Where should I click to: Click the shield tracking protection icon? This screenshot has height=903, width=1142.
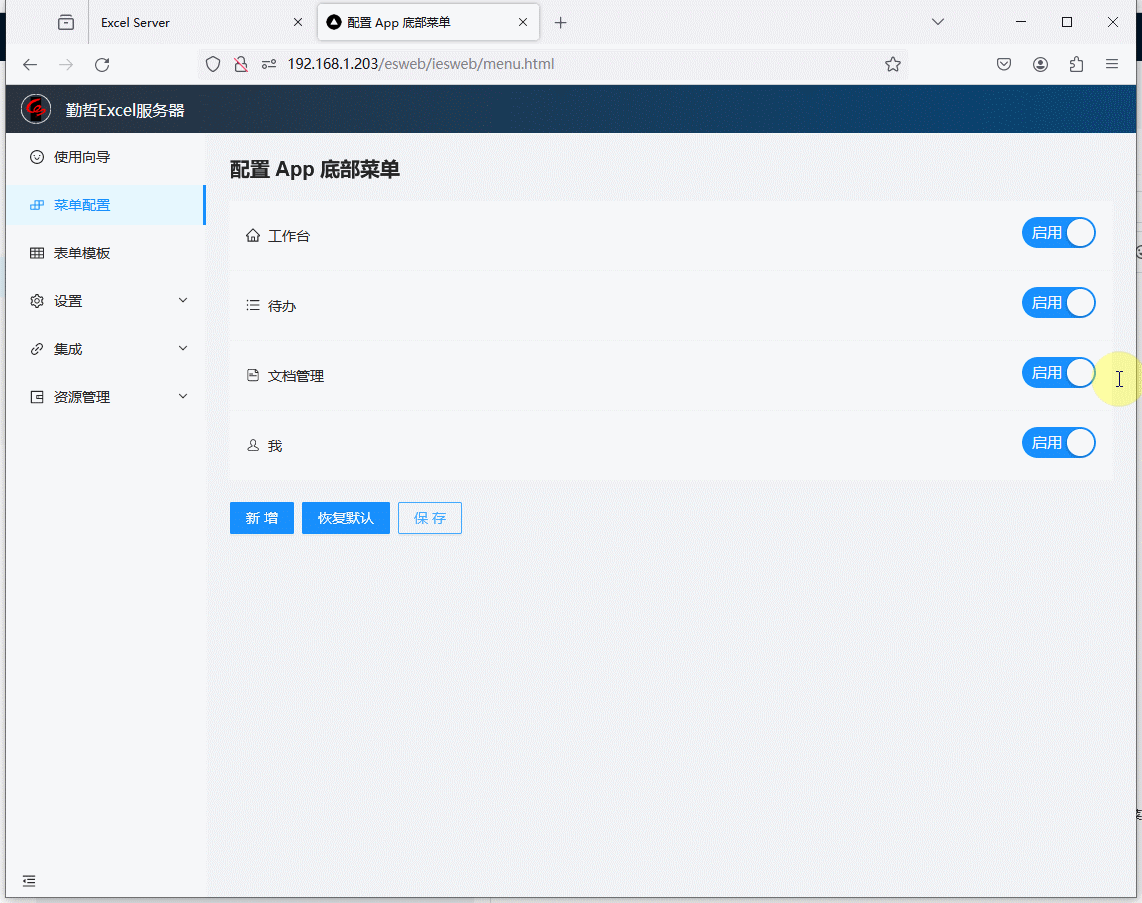(x=212, y=64)
